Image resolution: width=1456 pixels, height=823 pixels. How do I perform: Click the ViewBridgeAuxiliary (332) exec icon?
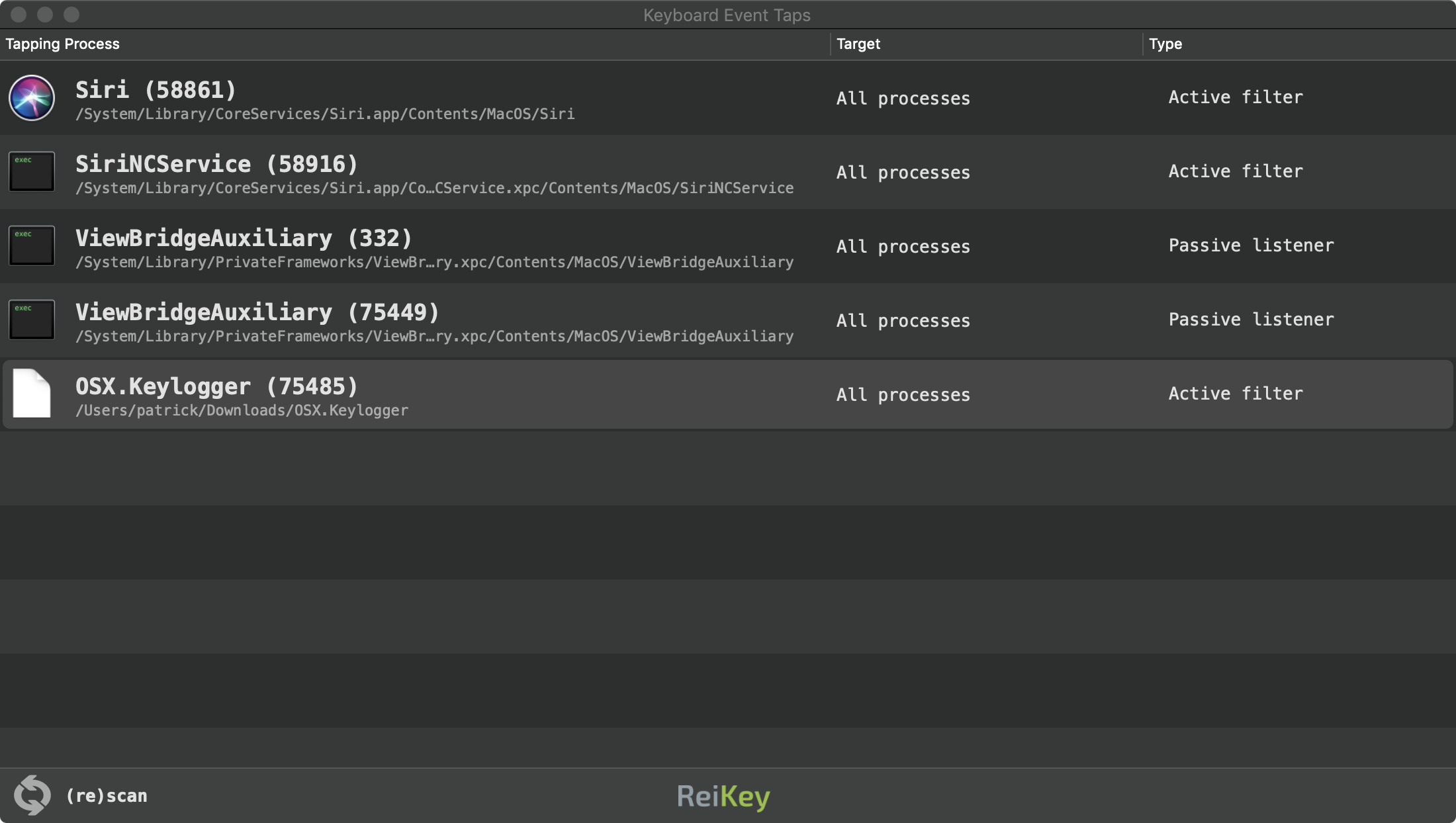tap(32, 246)
